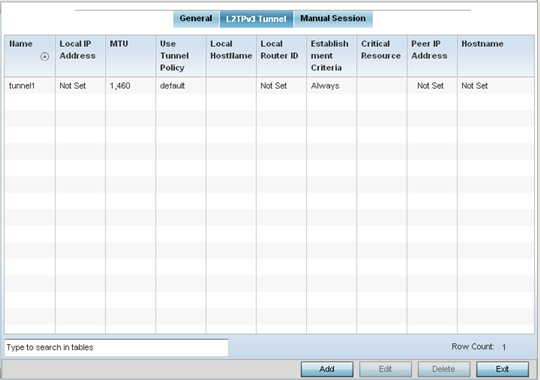This screenshot has height=380, width=540.
Task: Focus the table search input field
Action: 116,347
